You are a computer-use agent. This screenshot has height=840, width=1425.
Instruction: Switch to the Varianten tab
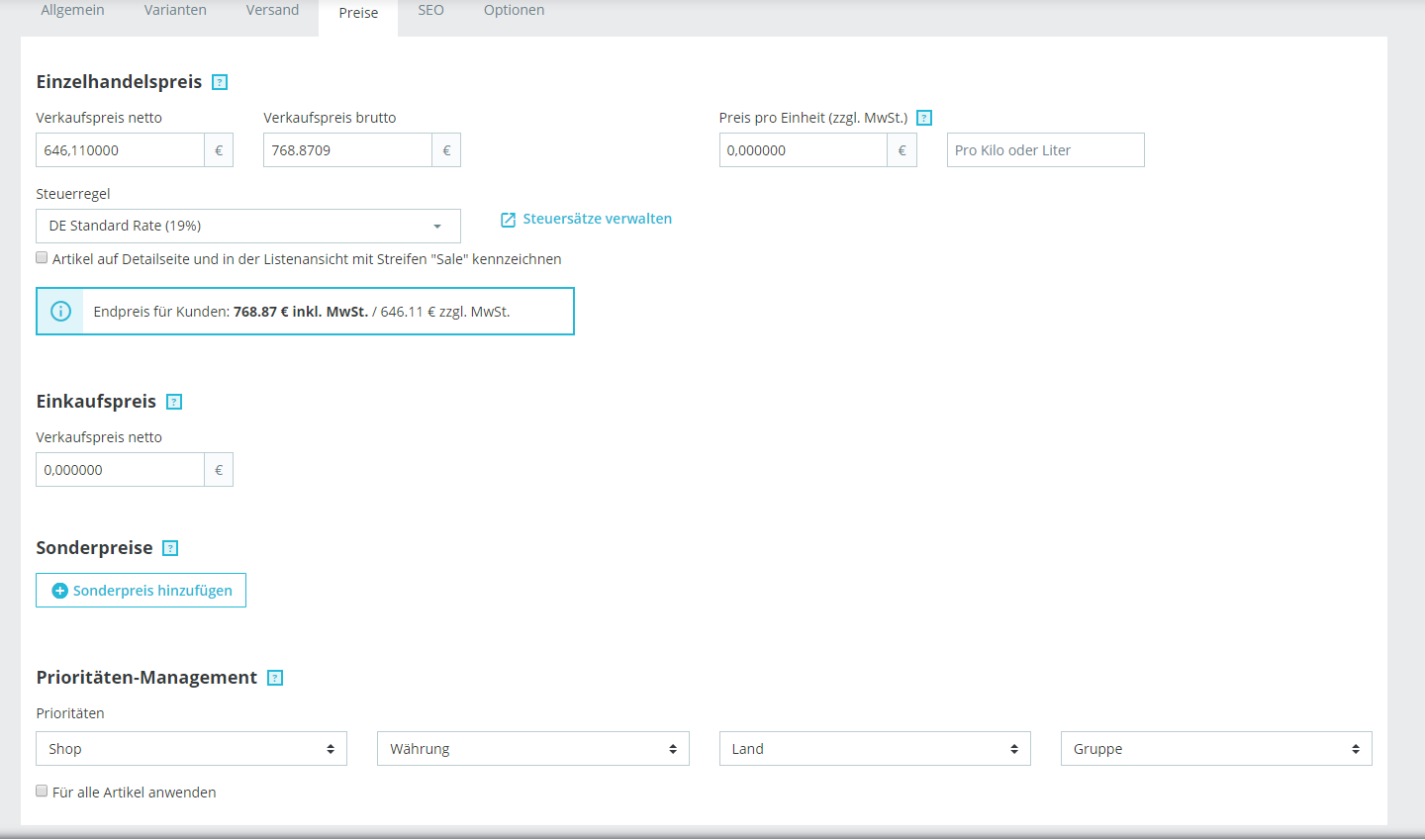pos(175,10)
